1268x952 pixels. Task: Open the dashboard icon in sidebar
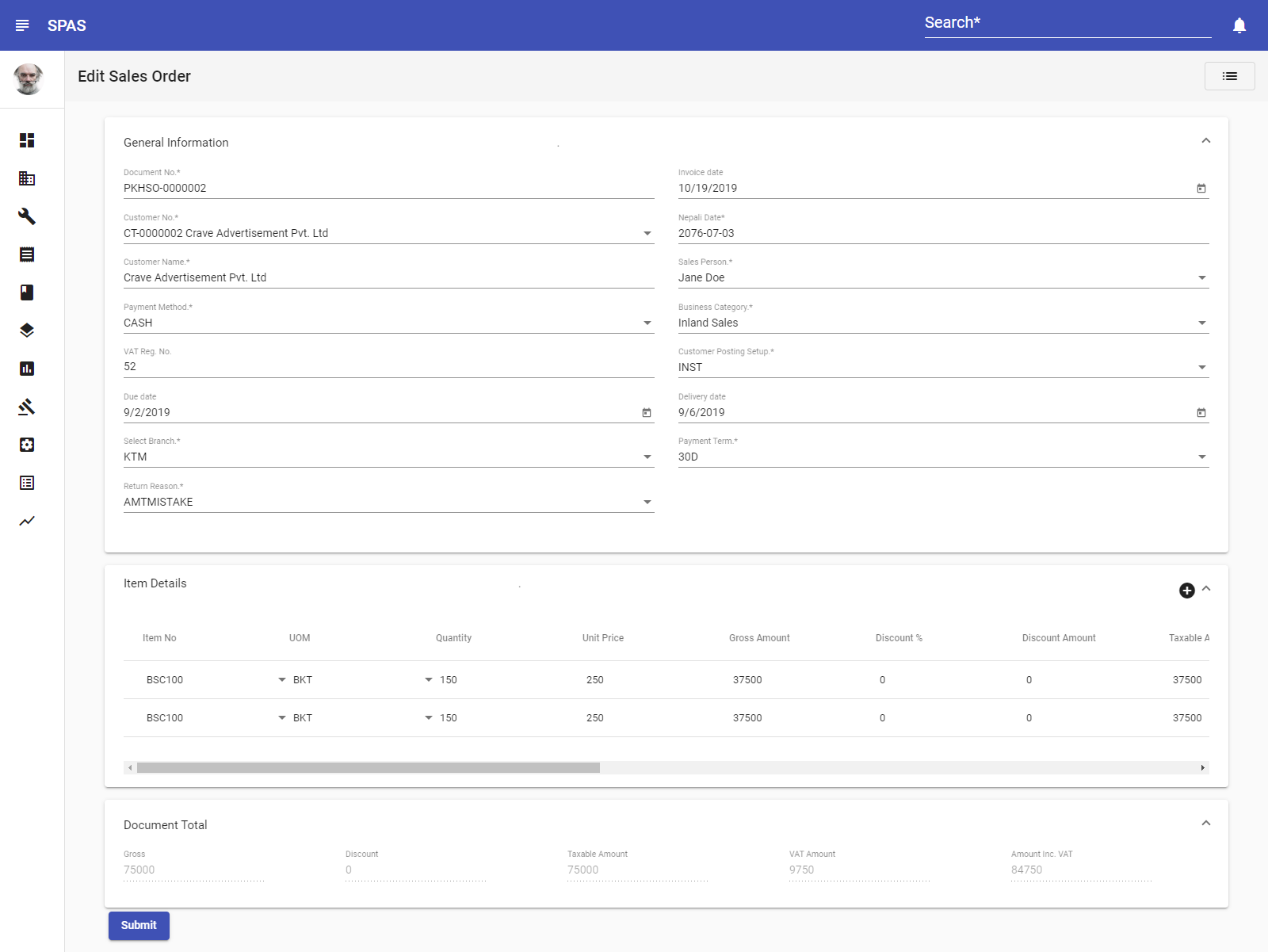[x=27, y=140]
